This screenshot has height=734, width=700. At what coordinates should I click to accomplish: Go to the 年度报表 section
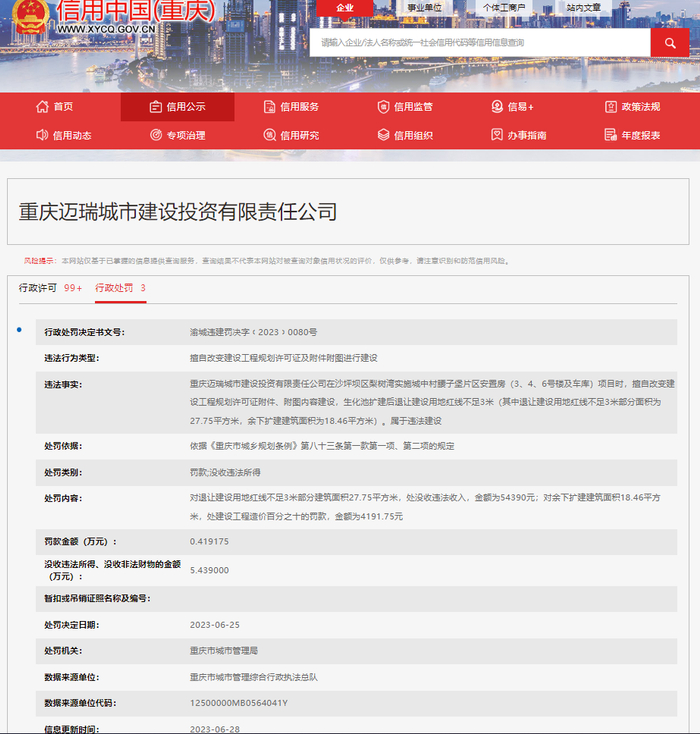tap(641, 135)
